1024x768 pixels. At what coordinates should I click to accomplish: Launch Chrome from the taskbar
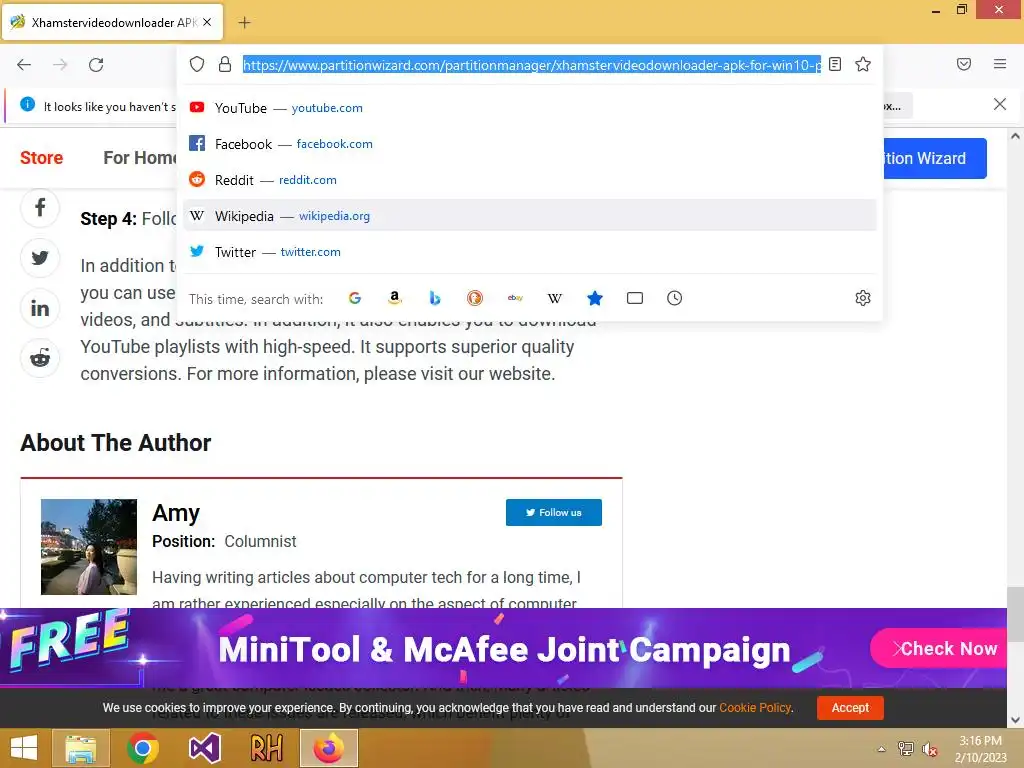tap(143, 748)
